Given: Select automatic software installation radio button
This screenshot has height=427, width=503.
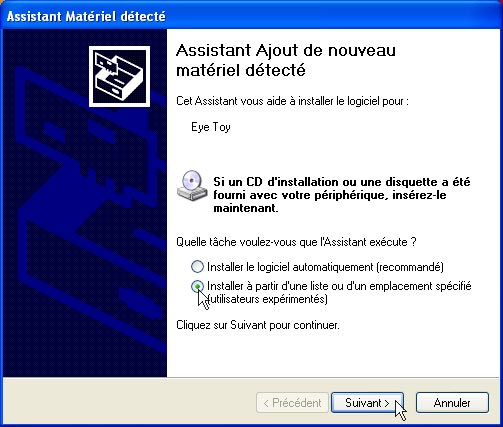Looking at the screenshot, I should tap(197, 267).
